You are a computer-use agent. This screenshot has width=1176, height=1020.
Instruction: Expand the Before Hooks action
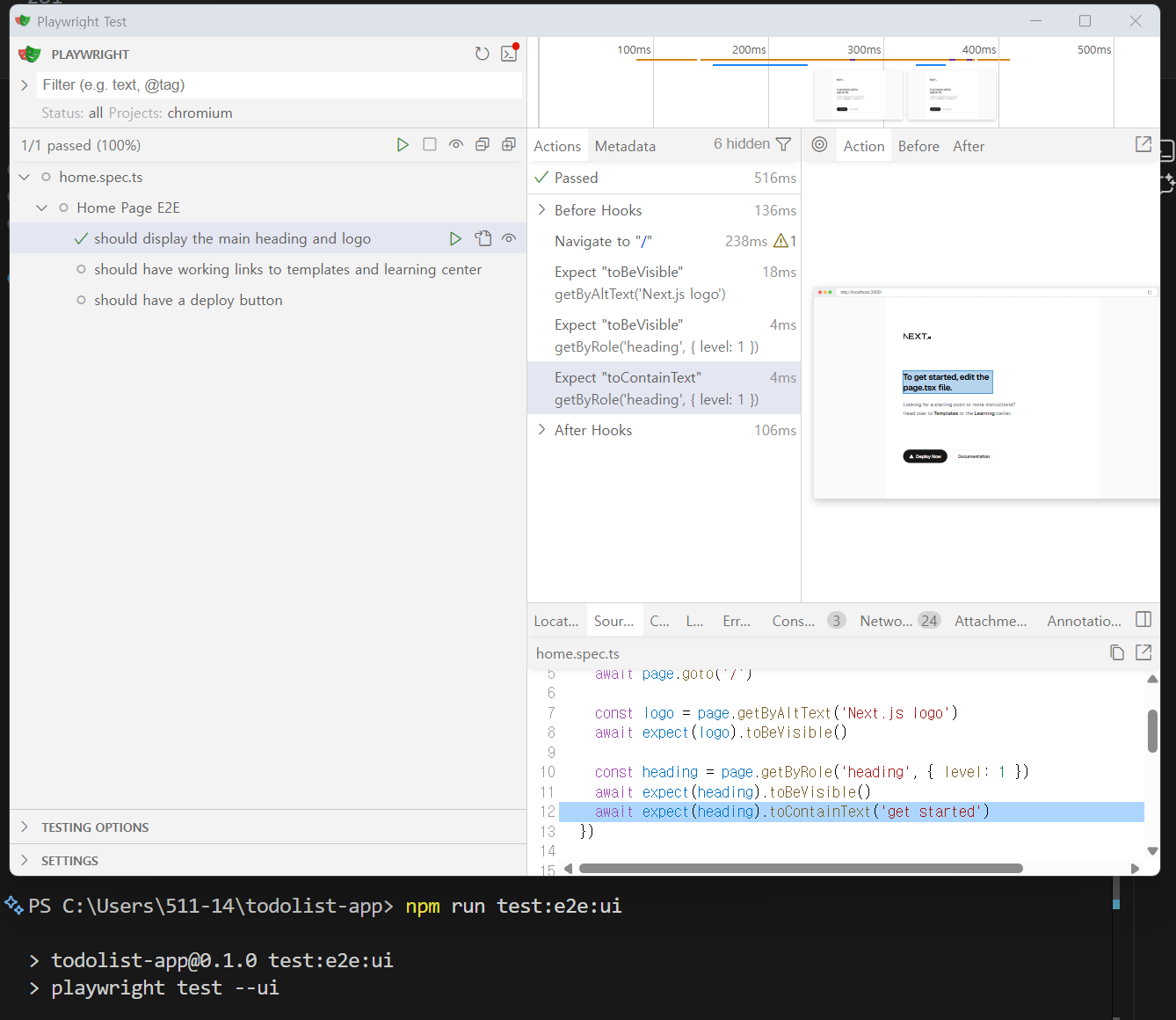[x=542, y=210]
